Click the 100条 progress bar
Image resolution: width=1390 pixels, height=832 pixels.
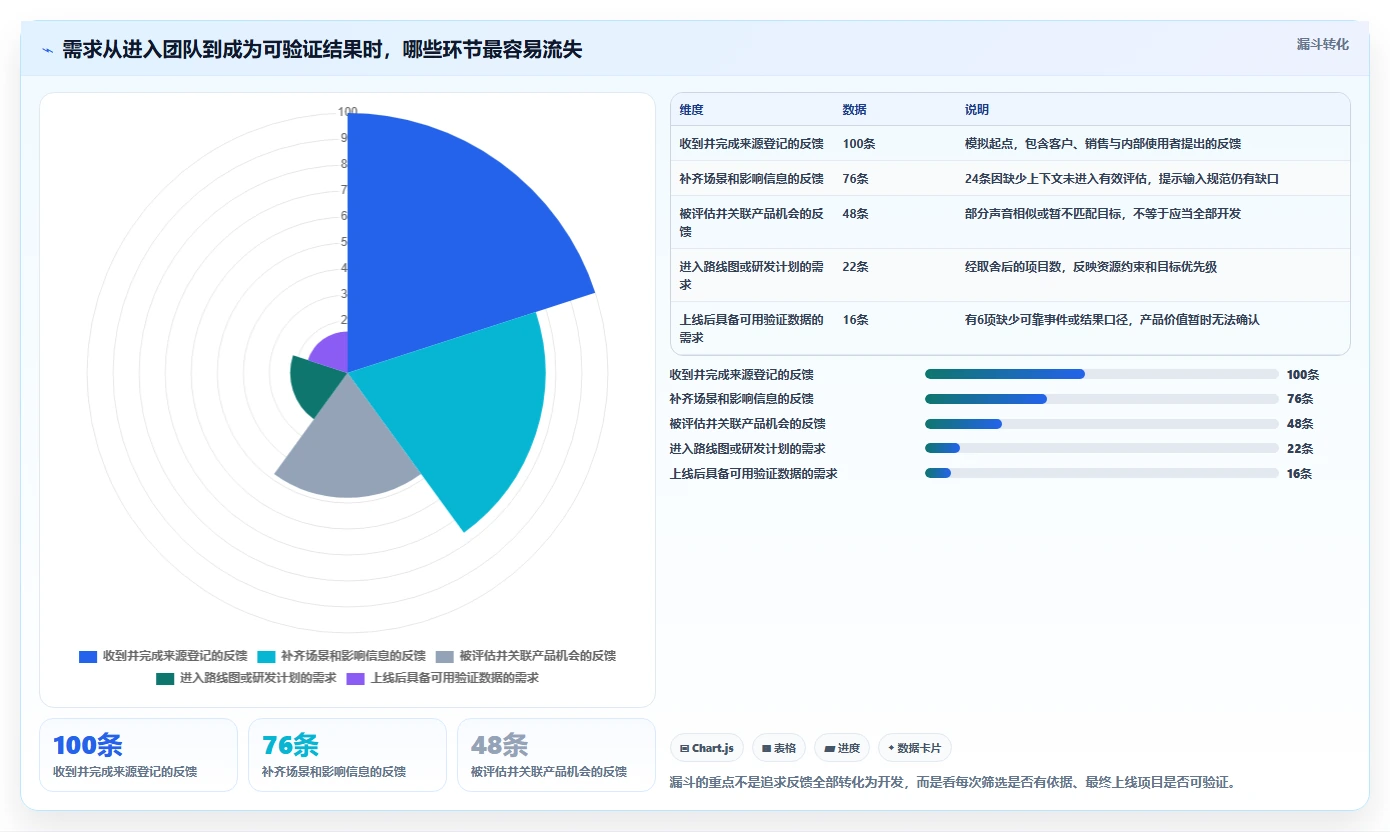[1102, 374]
